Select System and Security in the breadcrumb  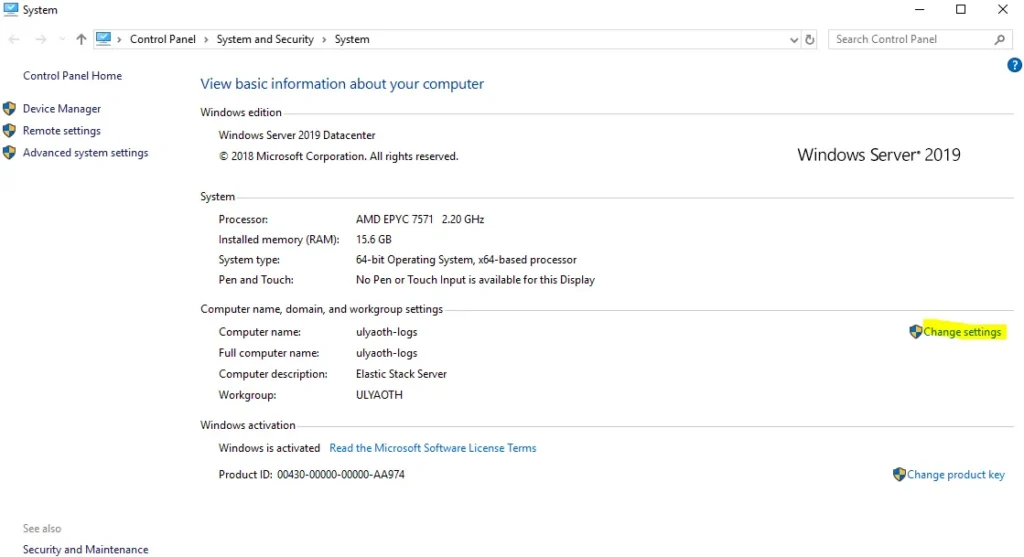click(265, 40)
